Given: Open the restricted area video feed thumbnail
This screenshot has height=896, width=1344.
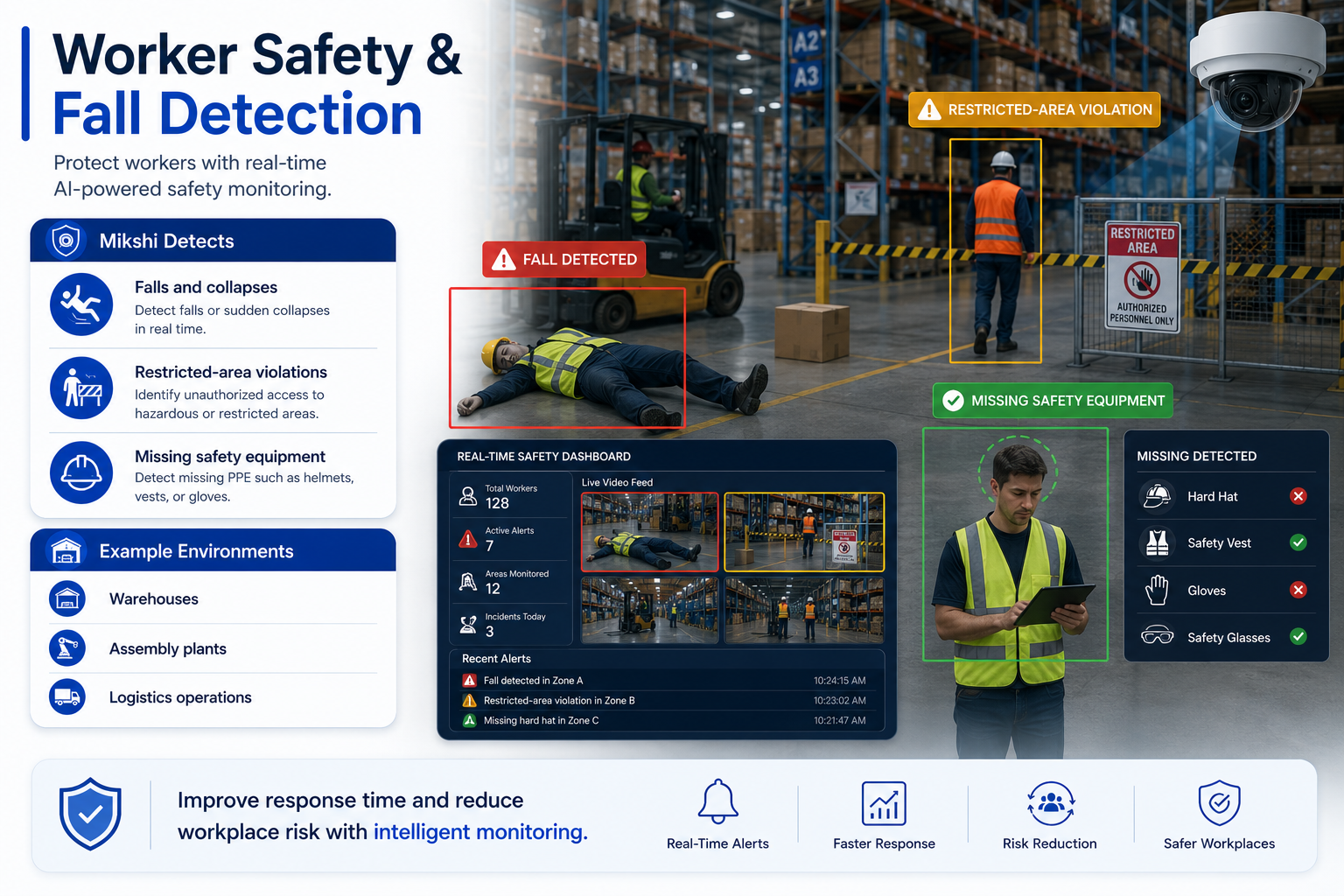Looking at the screenshot, I should pyautogui.click(x=804, y=532).
